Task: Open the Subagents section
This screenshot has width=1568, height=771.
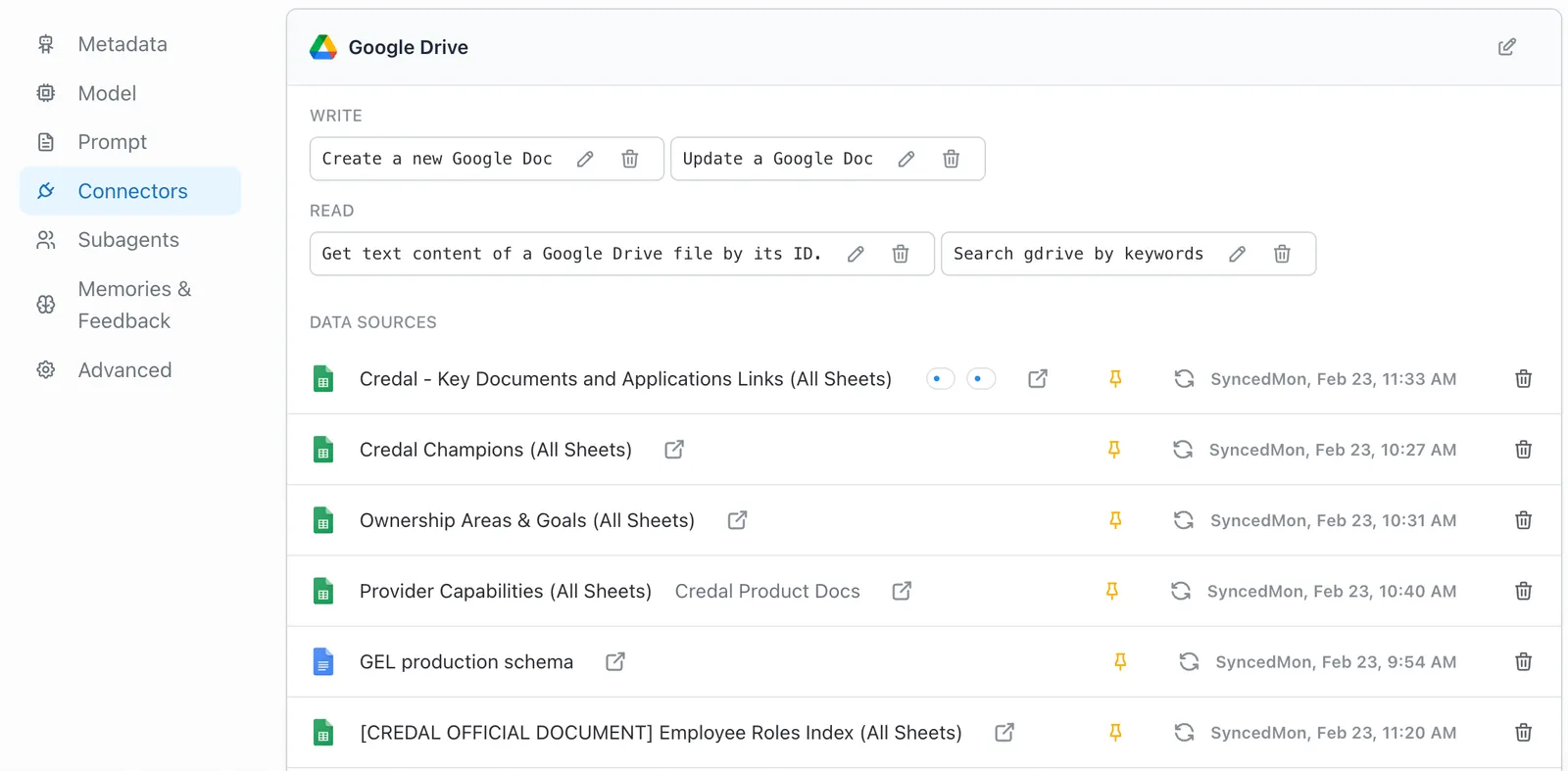Action: pos(130,240)
